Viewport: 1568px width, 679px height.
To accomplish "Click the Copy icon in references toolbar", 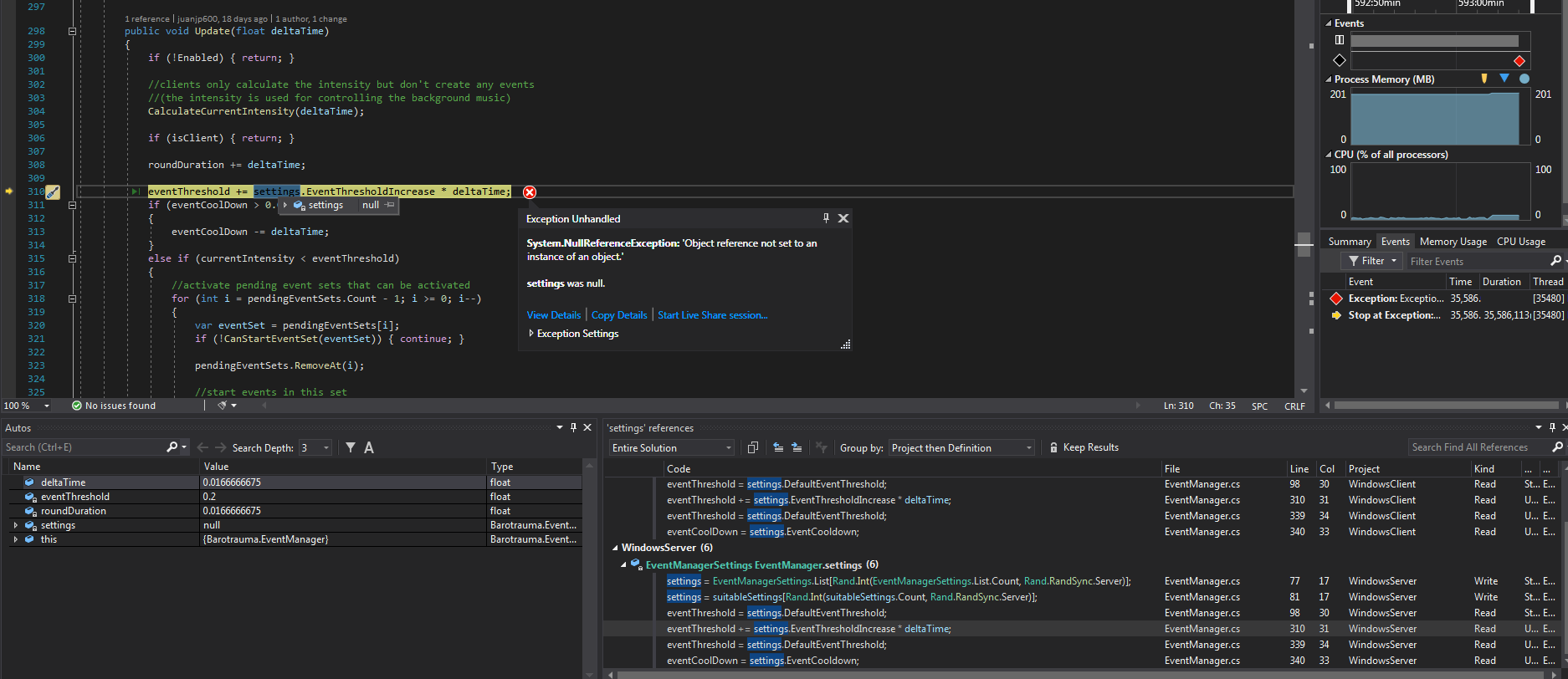I will (752, 447).
